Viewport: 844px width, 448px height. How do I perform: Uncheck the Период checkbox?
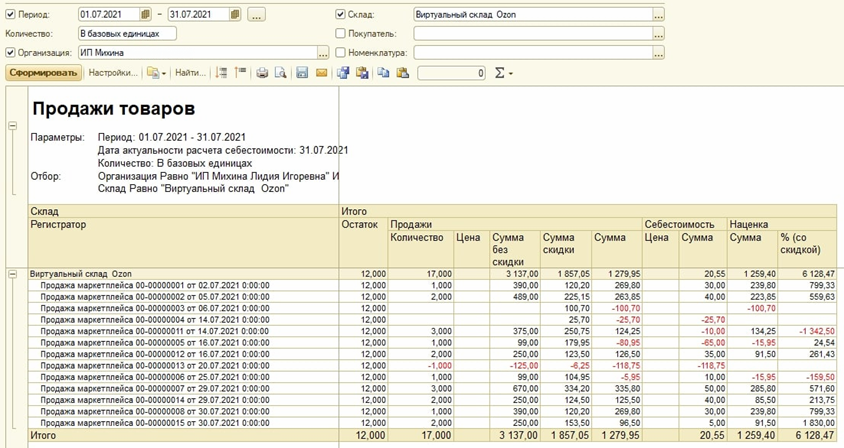11,15
